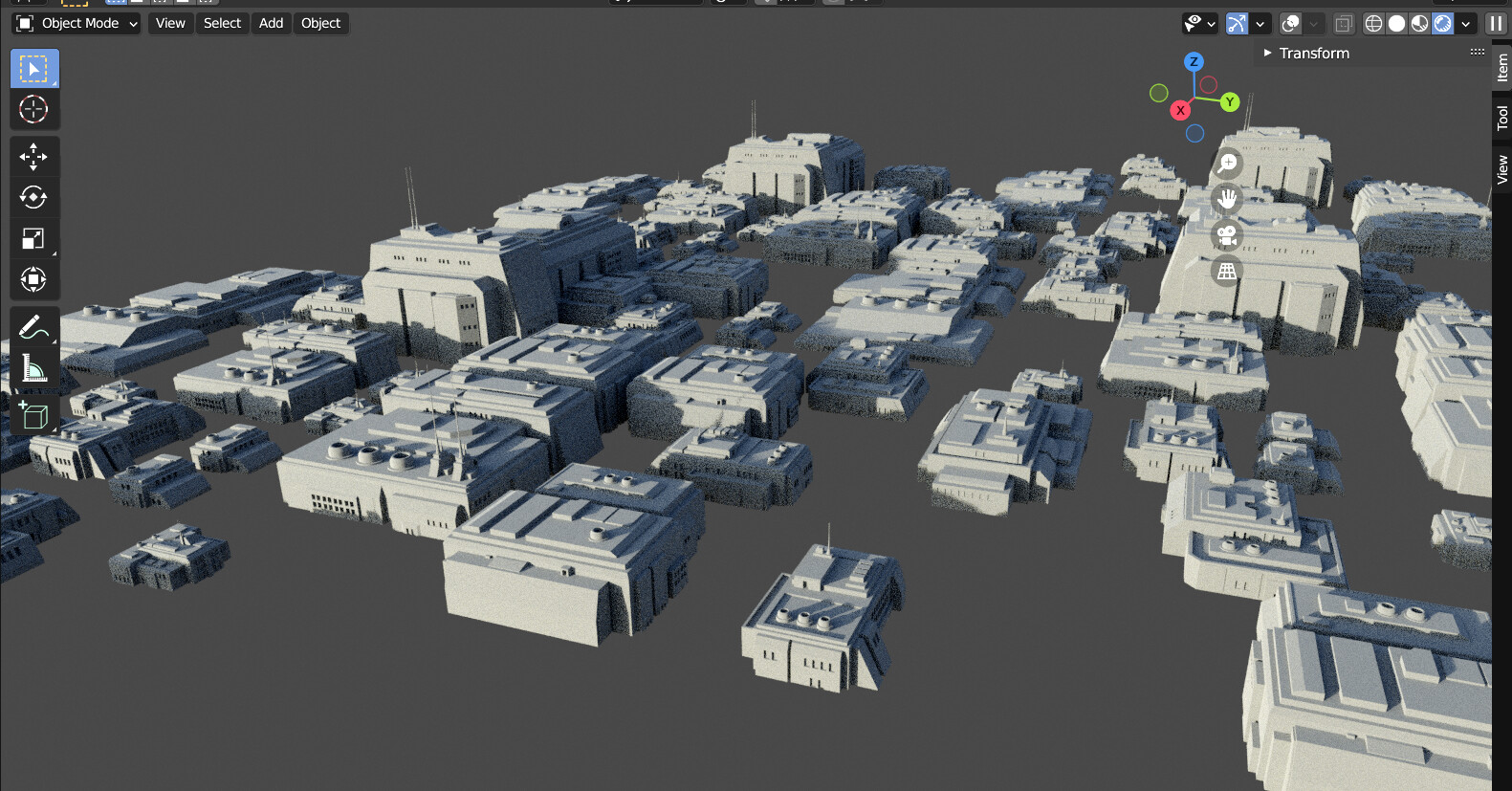Click the blue Z axis gizmo ball
Screen dimensions: 1512x791
click(1193, 62)
